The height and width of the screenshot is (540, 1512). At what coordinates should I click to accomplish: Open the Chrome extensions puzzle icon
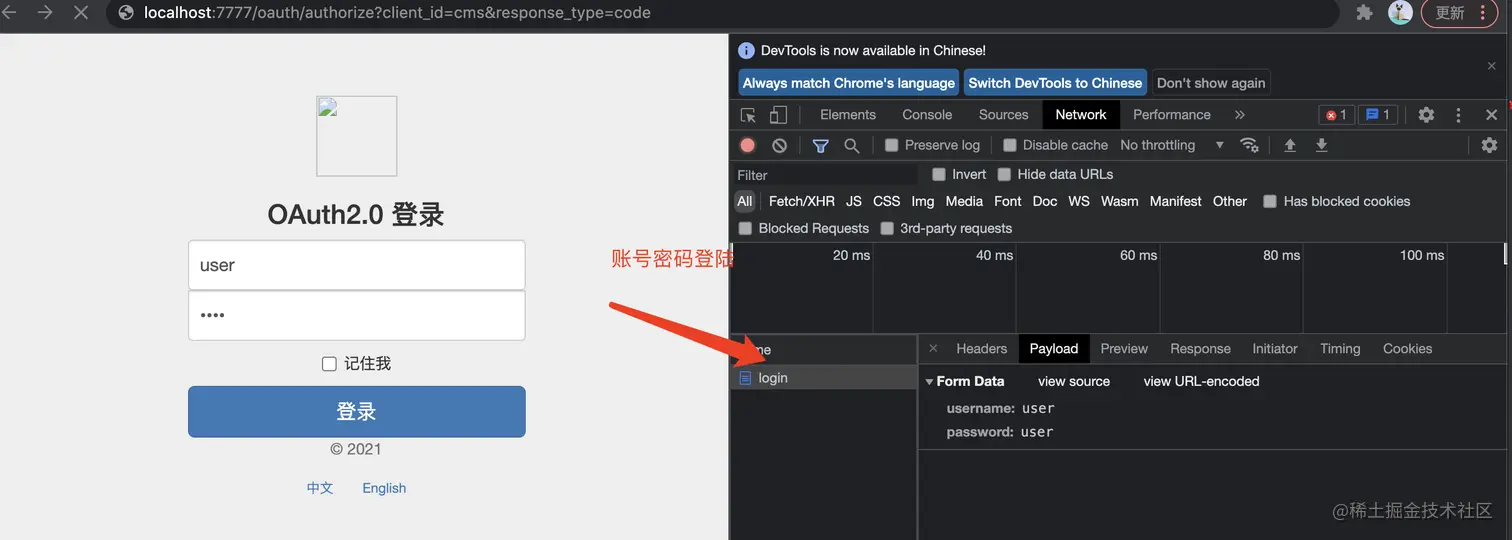(1364, 13)
